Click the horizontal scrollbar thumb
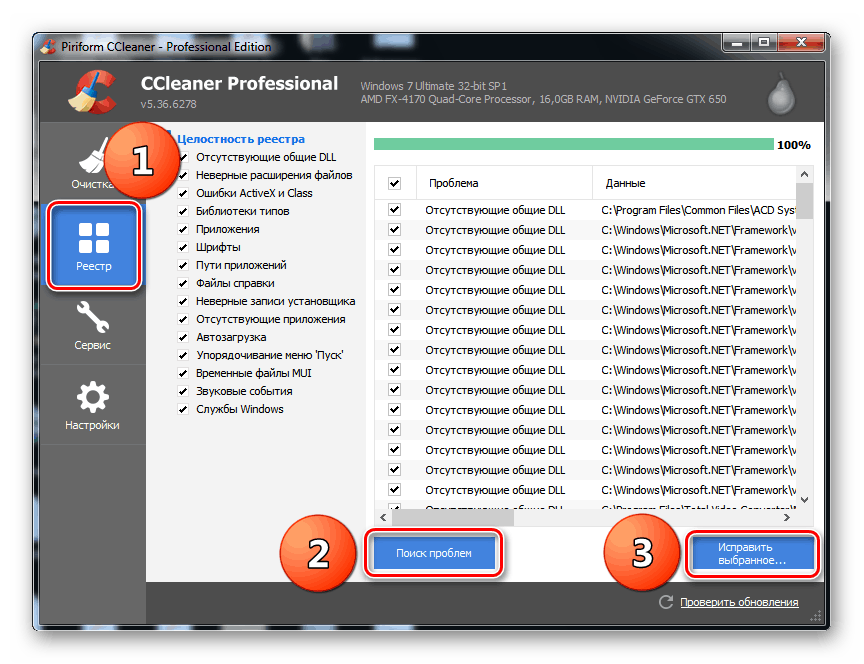 click(453, 517)
